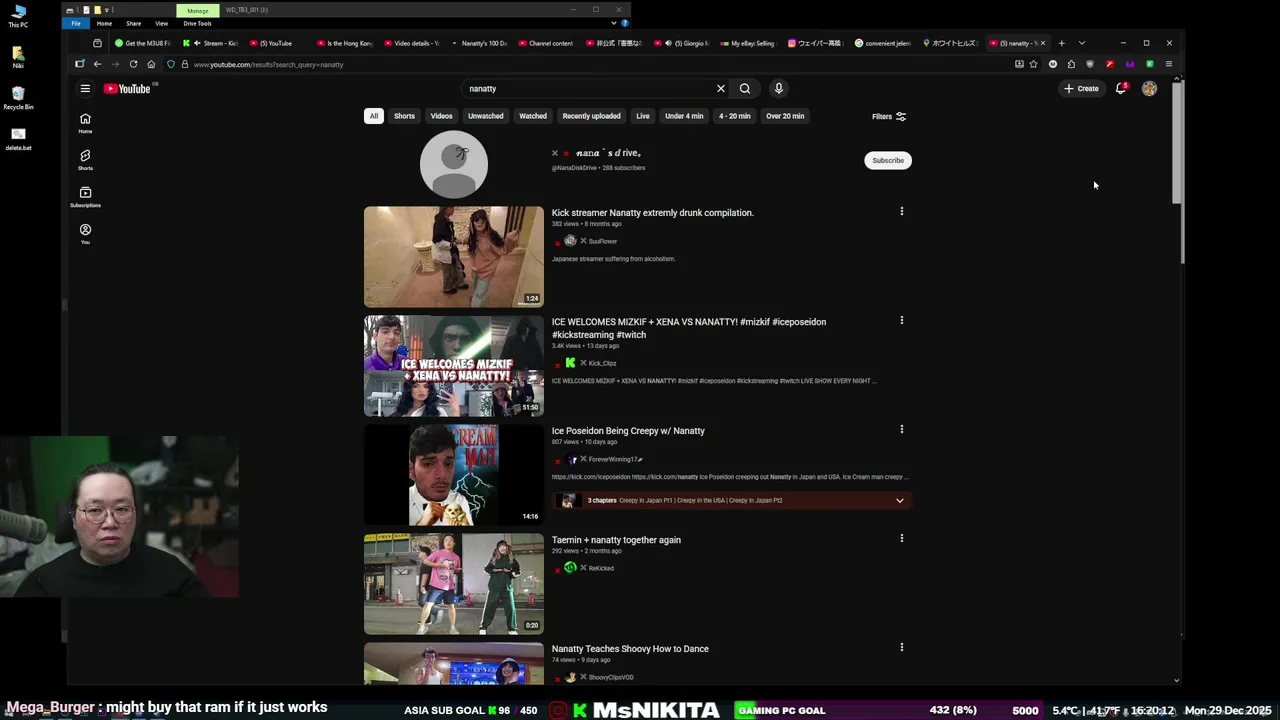Open the View tab in File Explorer
Viewport: 1280px width, 720px height.
(x=161, y=23)
